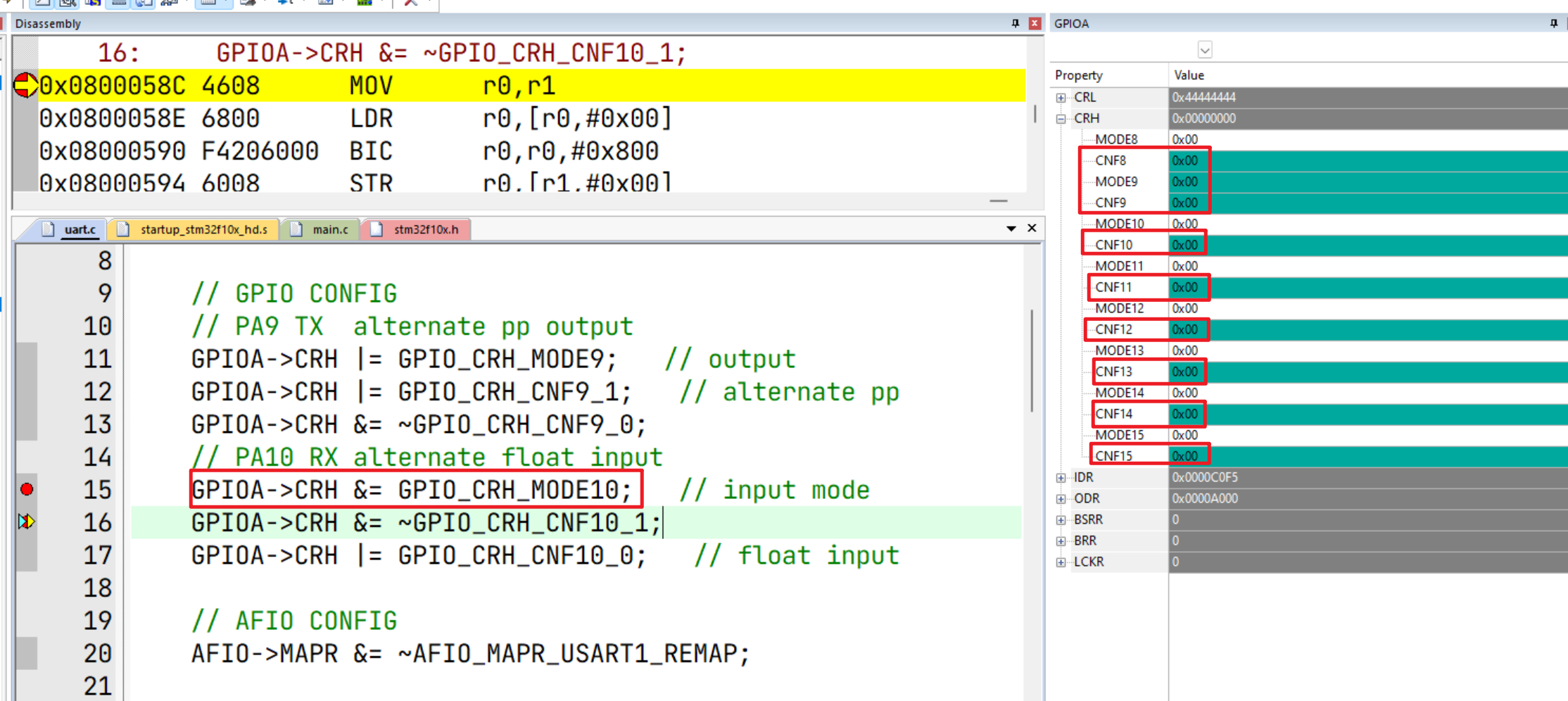
Task: Expand the BRR register node
Action: (1061, 541)
